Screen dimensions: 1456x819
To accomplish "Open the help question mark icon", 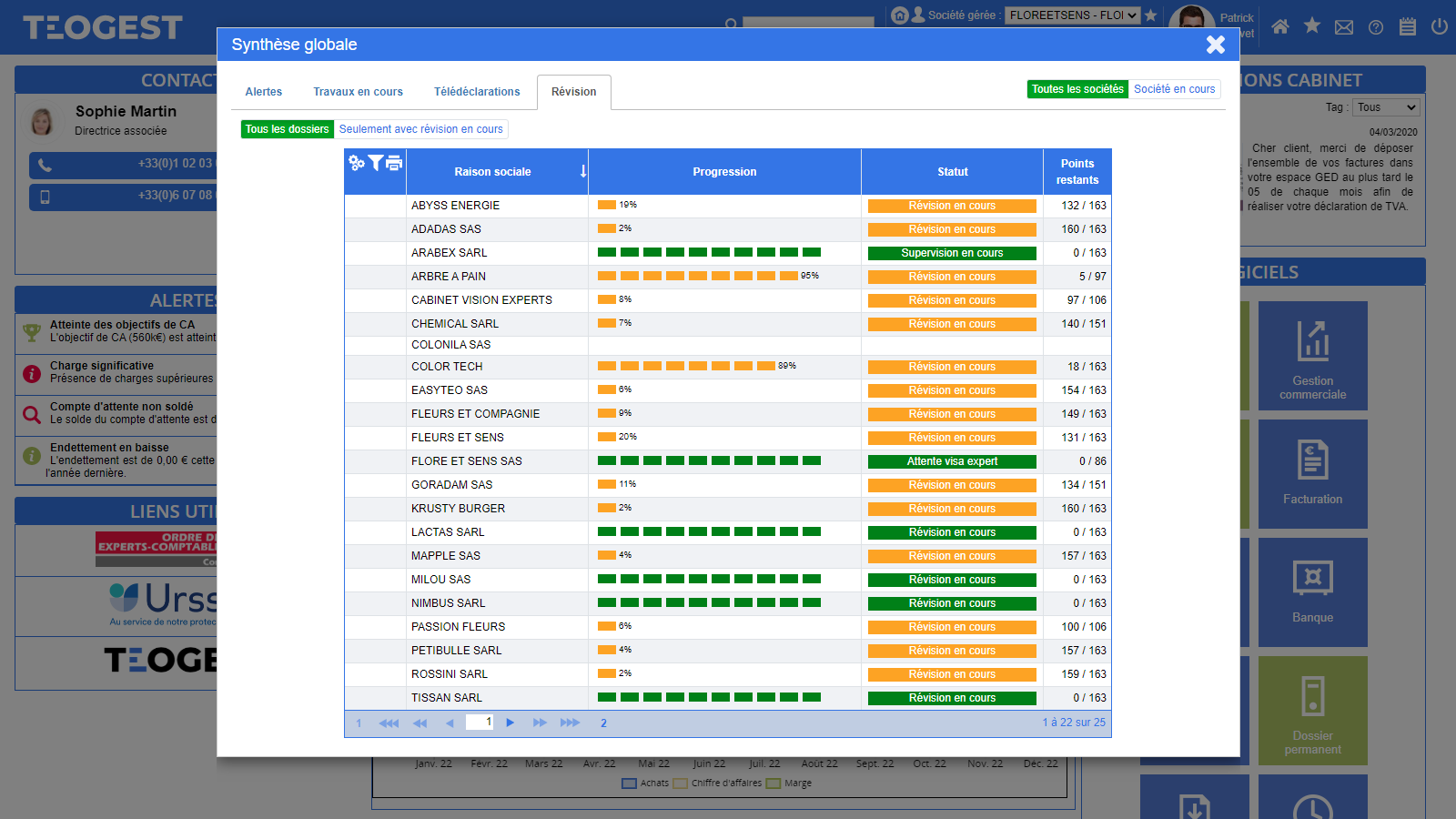I will coord(1376,27).
